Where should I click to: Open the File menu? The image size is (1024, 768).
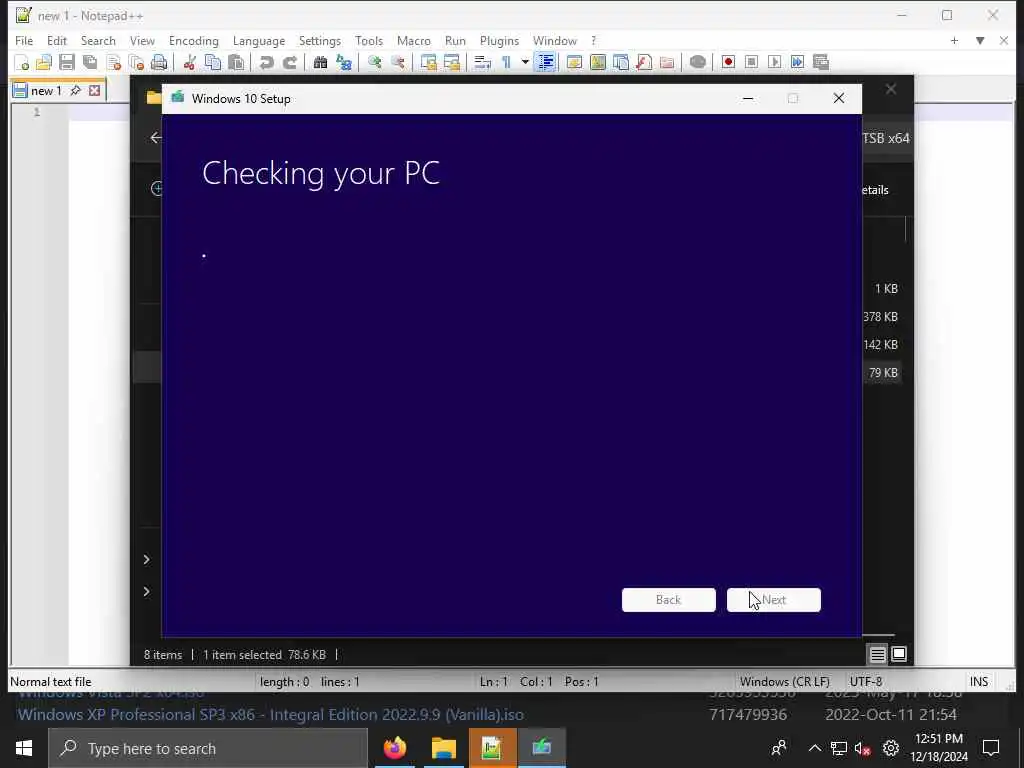24,40
